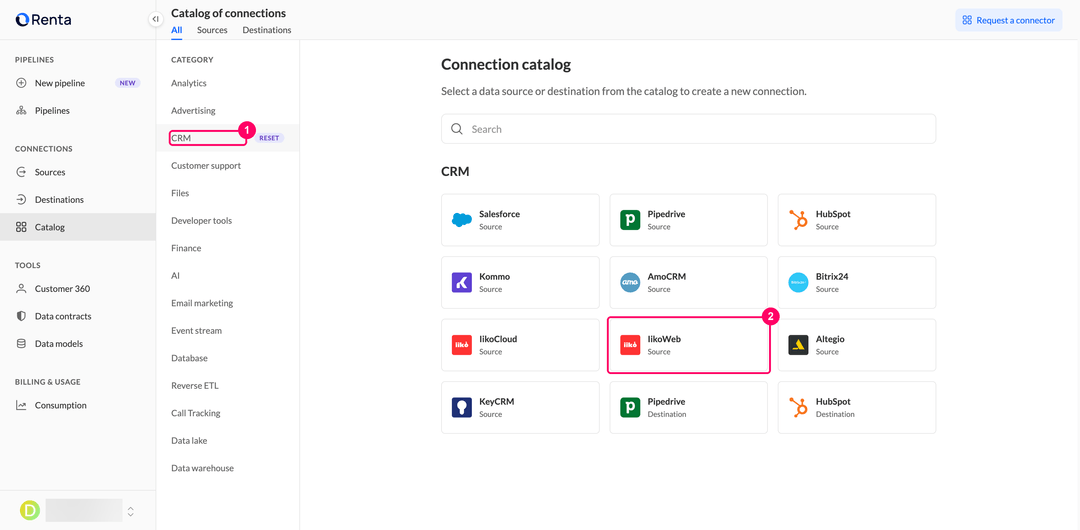Screen dimensions: 1080x530
Task: Switch to the Destinations tab
Action: pyautogui.click(x=267, y=30)
